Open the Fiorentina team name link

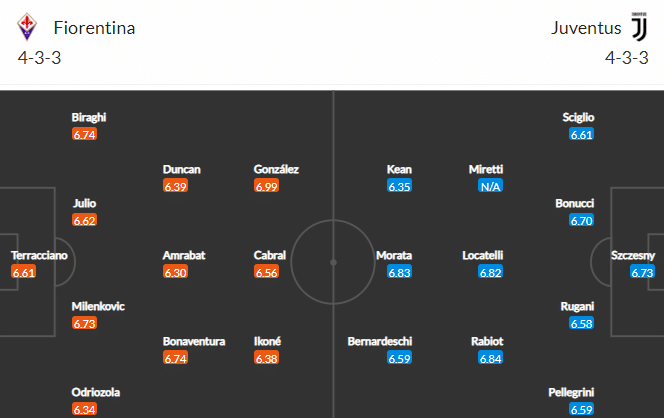[x=94, y=28]
